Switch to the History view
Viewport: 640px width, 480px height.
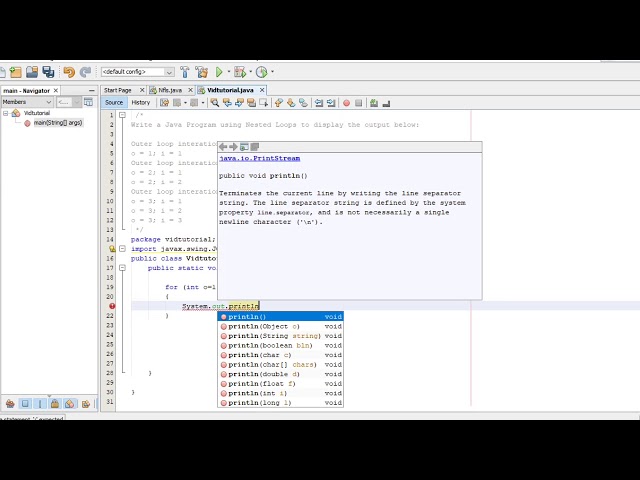coord(141,102)
